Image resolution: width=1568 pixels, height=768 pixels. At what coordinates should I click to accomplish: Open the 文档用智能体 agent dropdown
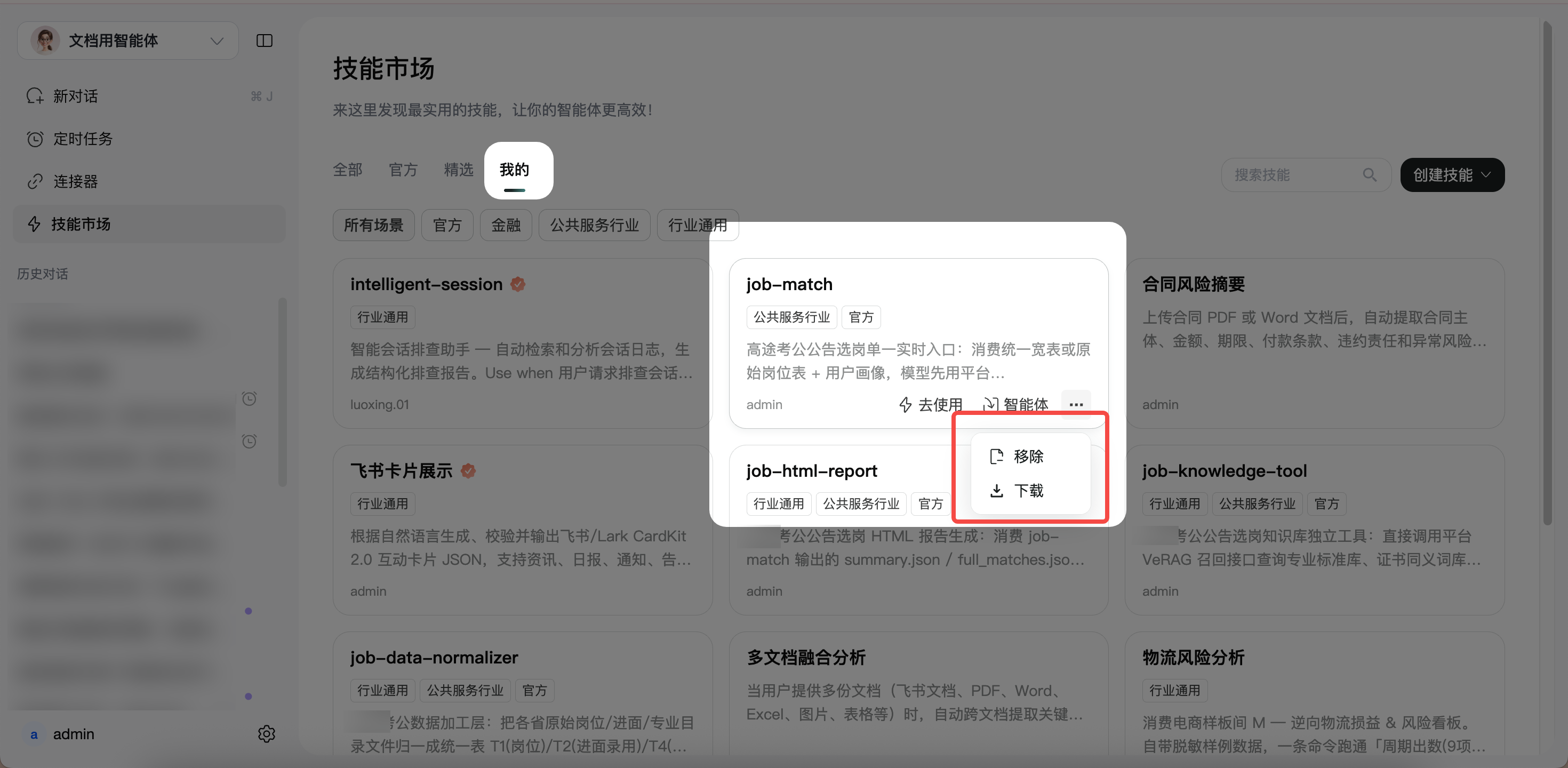pyautogui.click(x=128, y=41)
